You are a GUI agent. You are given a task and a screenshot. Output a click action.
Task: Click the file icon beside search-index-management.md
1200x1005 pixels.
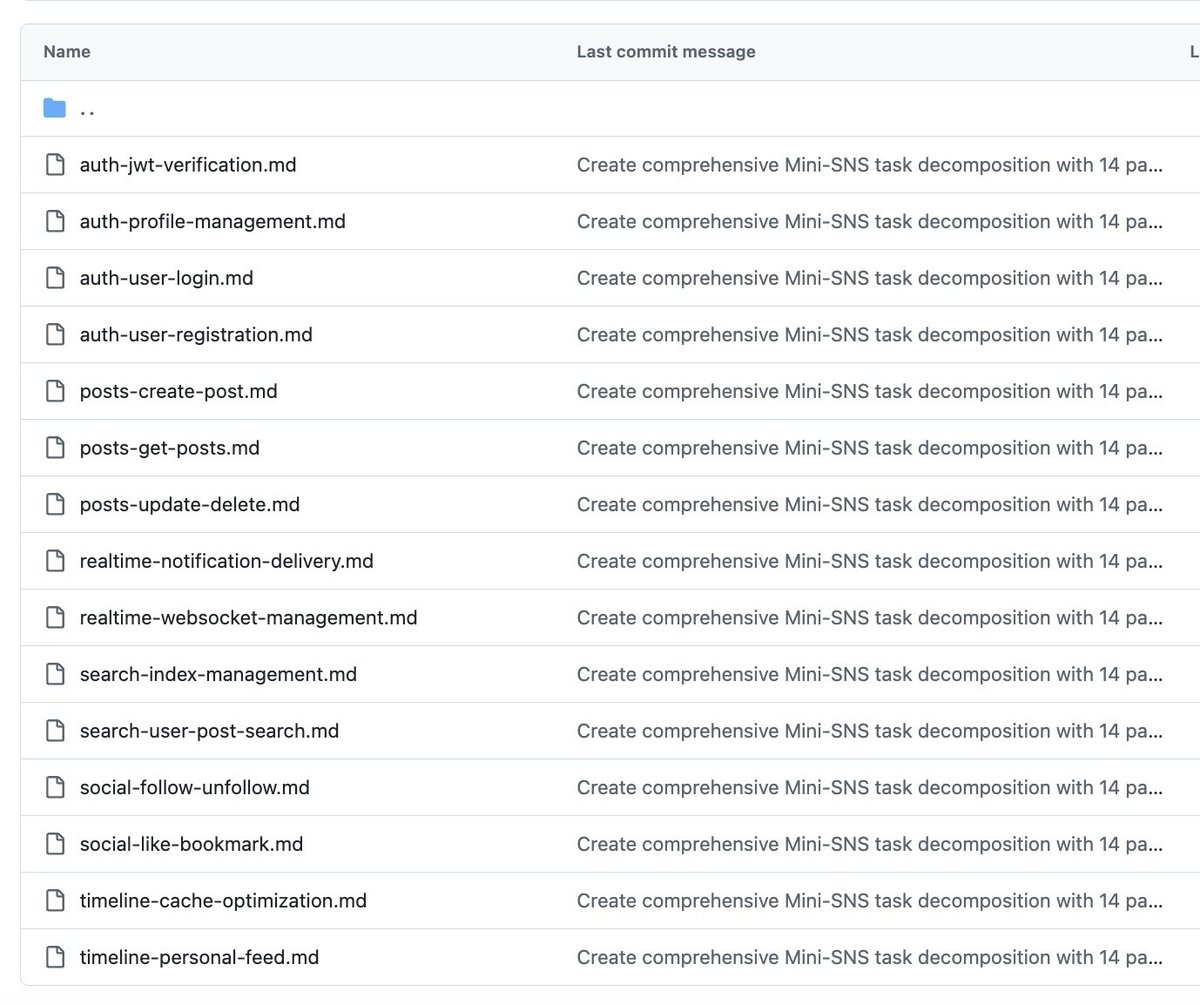tap(55, 674)
